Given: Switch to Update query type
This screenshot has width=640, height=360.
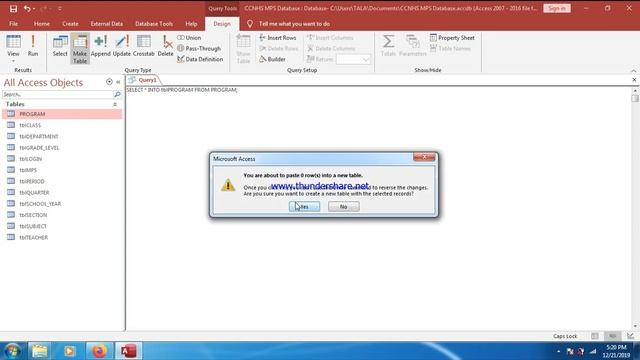Looking at the screenshot, I should [122, 46].
